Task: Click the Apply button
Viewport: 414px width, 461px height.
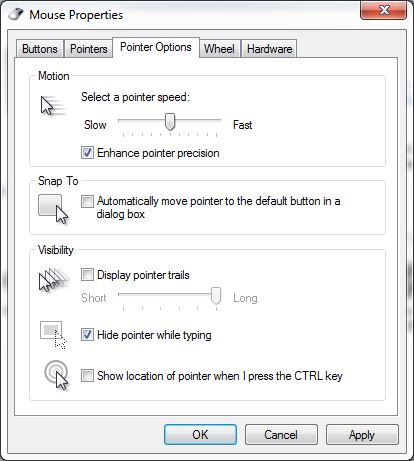Action: 362,435
